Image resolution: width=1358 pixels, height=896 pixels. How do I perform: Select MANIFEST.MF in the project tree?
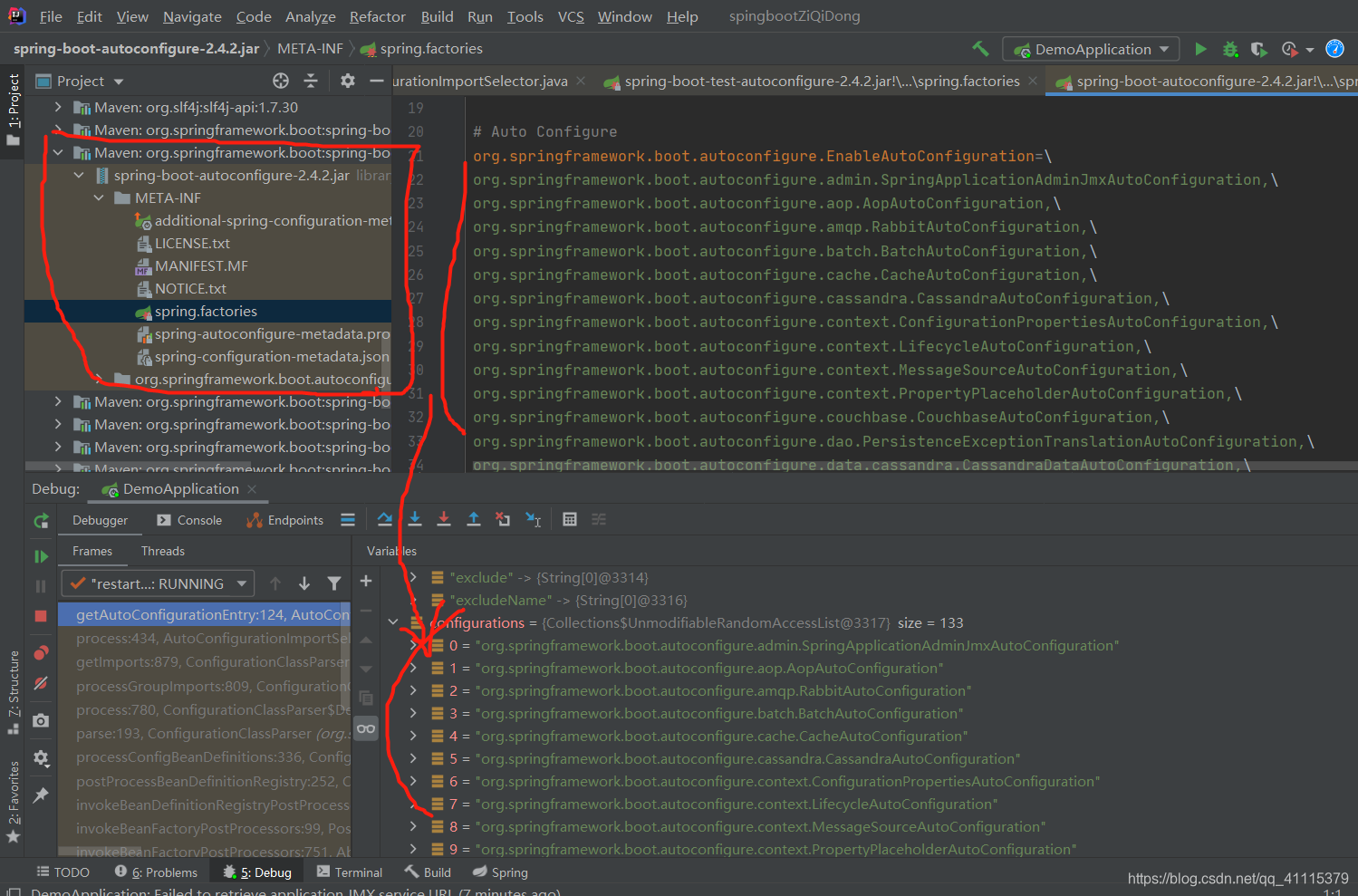pos(201,265)
